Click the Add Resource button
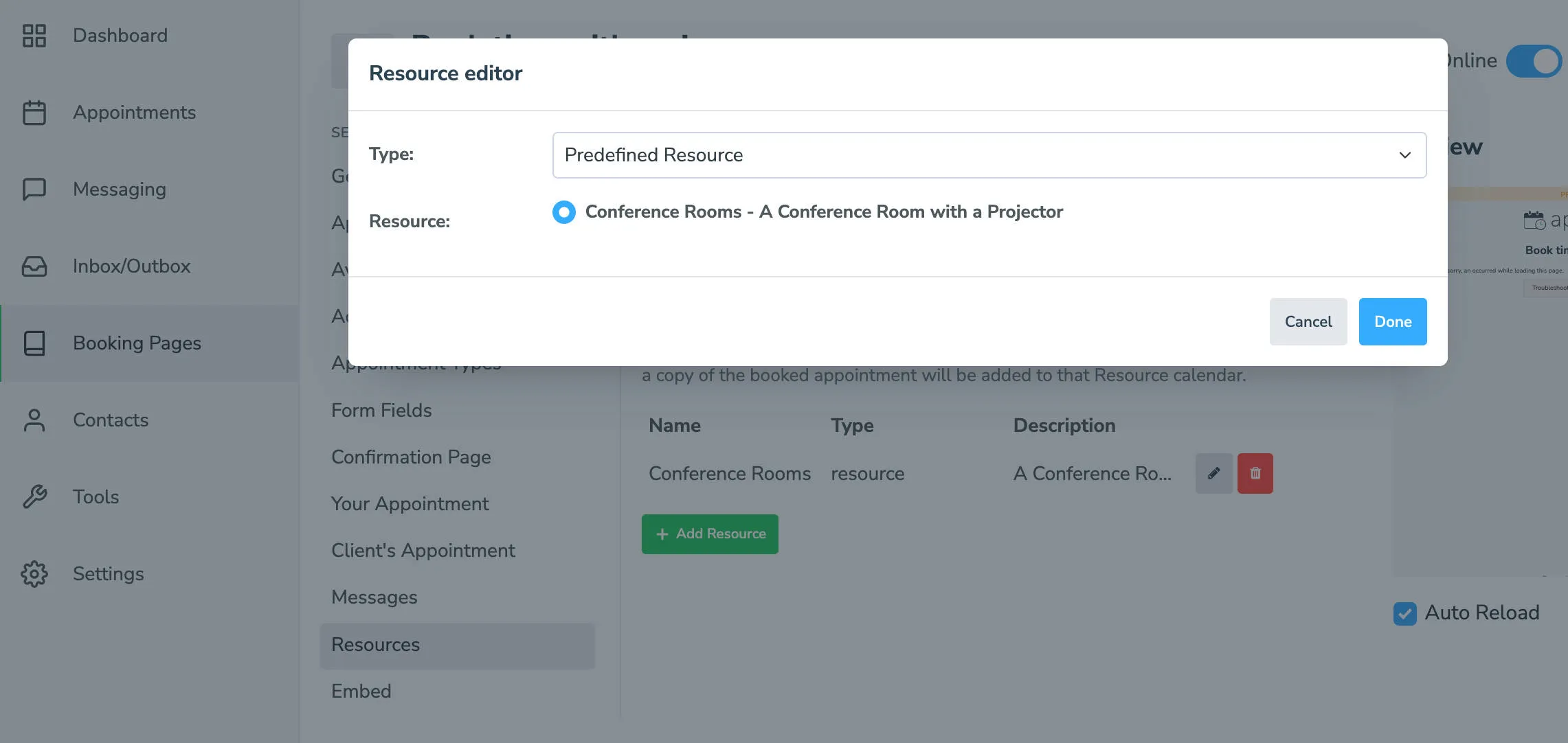 709,534
